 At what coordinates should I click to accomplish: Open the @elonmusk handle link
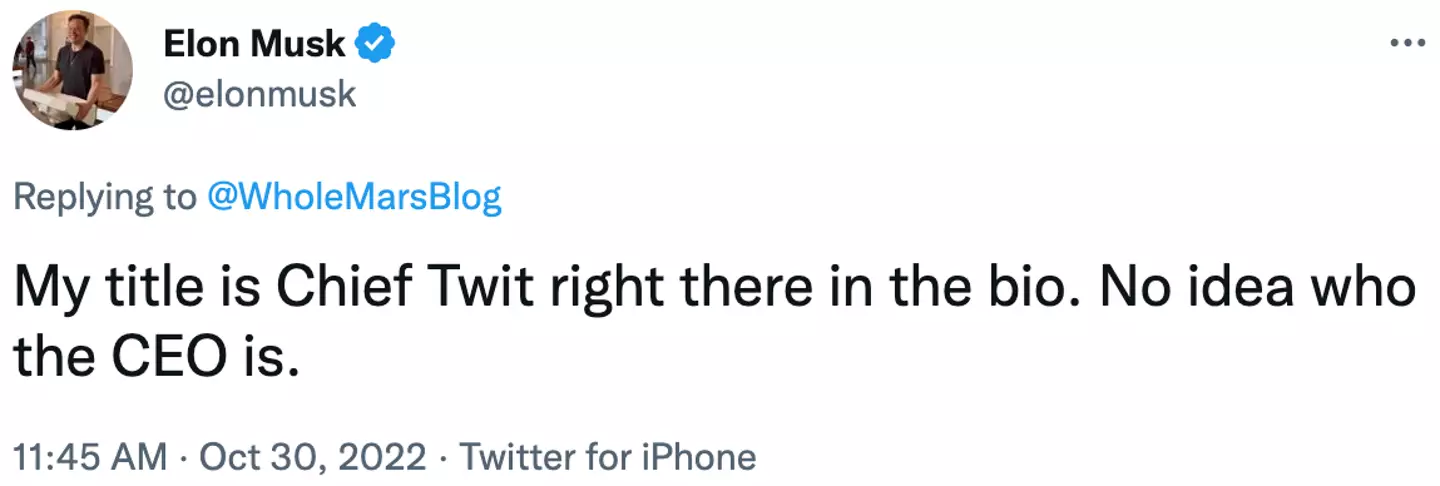258,93
